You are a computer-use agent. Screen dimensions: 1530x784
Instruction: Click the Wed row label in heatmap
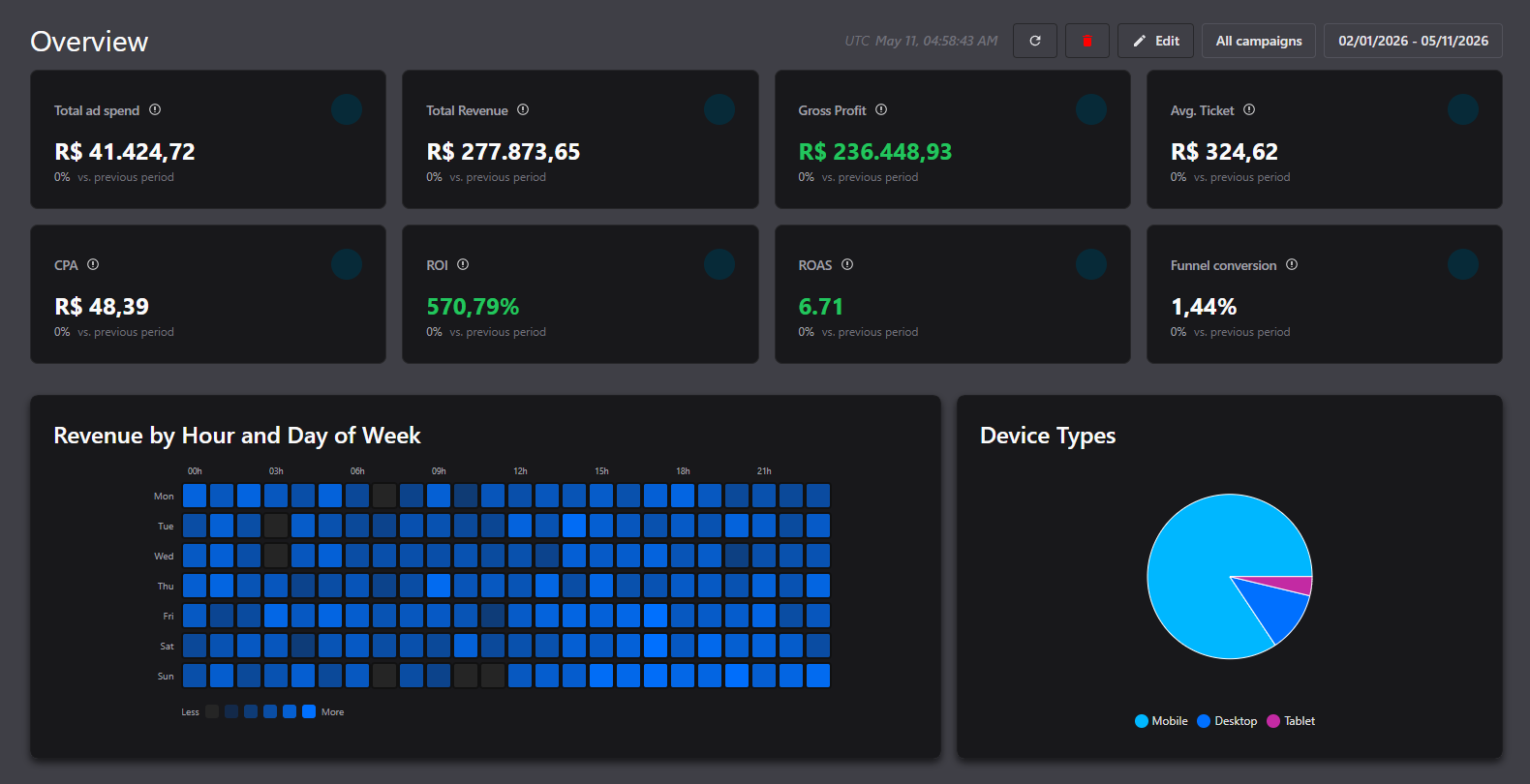click(x=164, y=557)
